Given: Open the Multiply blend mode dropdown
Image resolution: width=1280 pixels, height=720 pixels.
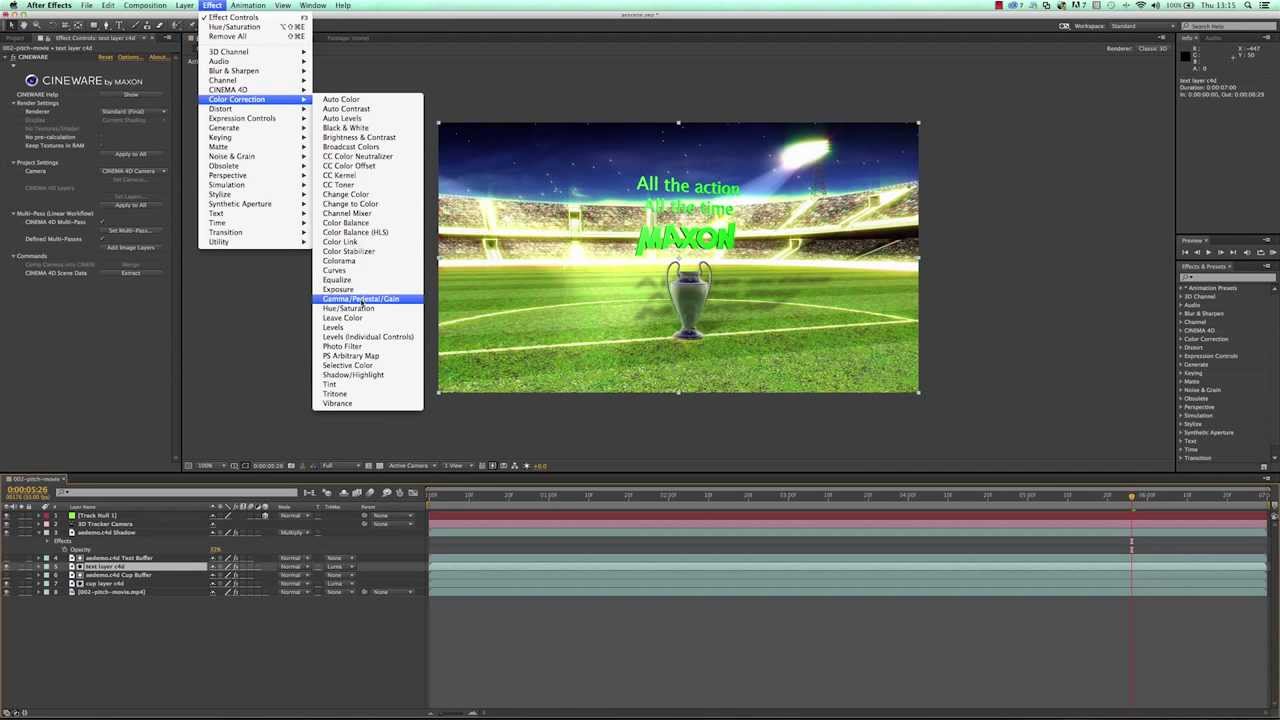Looking at the screenshot, I should (x=295, y=532).
